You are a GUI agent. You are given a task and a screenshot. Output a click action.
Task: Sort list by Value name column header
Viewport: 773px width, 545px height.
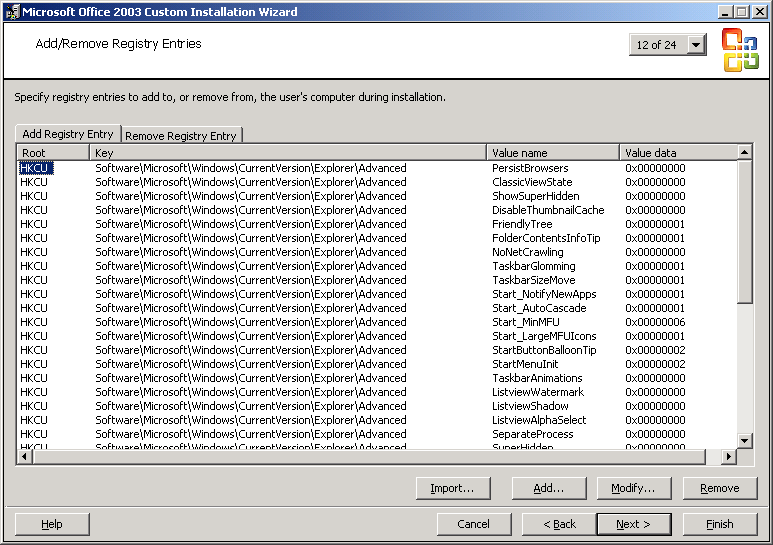click(x=552, y=153)
